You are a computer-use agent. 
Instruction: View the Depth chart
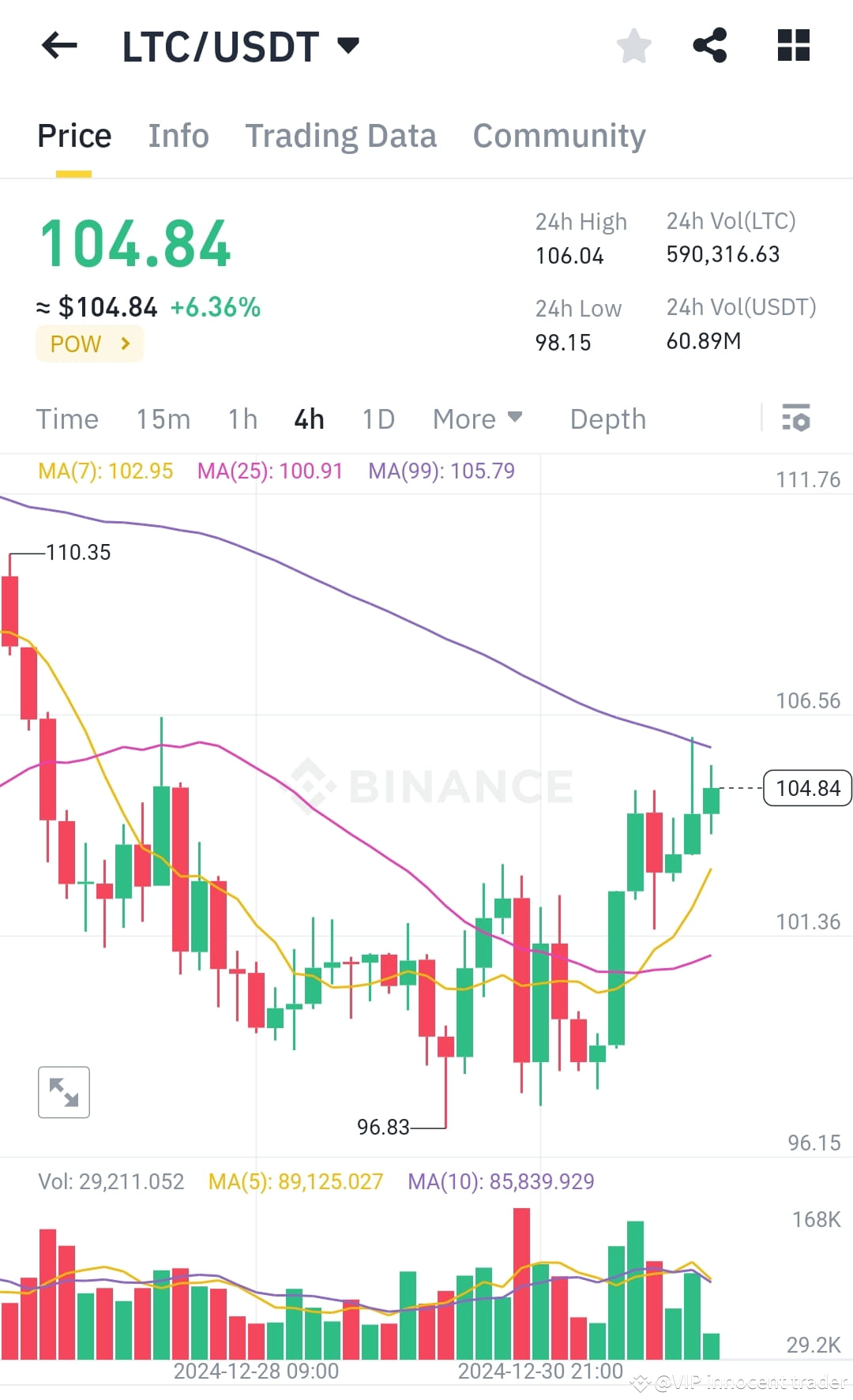[x=607, y=418]
